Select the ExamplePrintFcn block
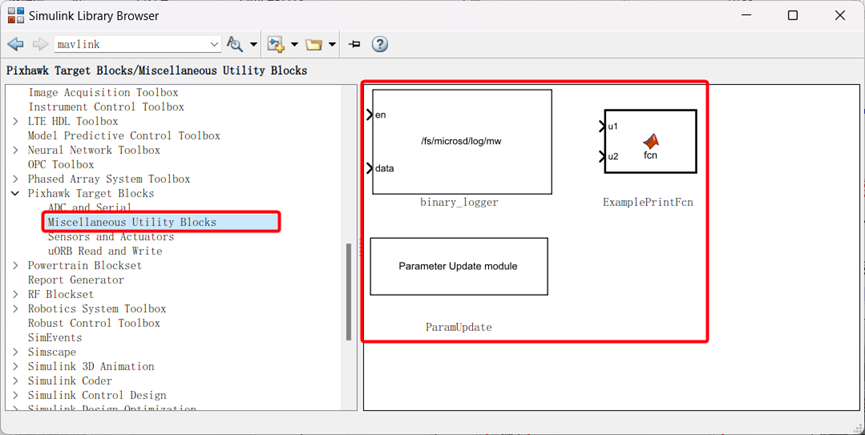This screenshot has width=865, height=435. pos(650,141)
